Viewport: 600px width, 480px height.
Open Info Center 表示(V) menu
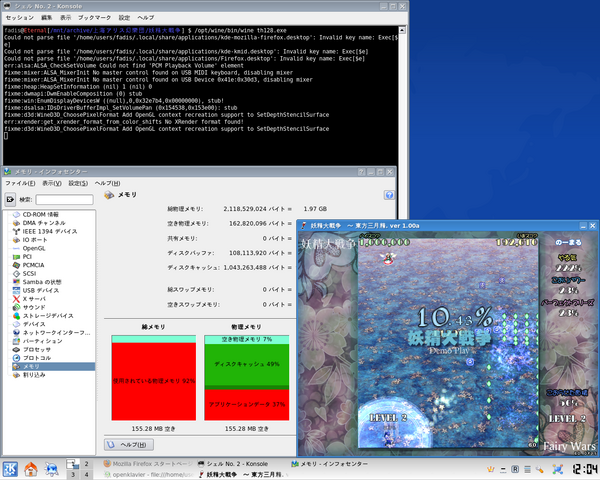coord(52,183)
